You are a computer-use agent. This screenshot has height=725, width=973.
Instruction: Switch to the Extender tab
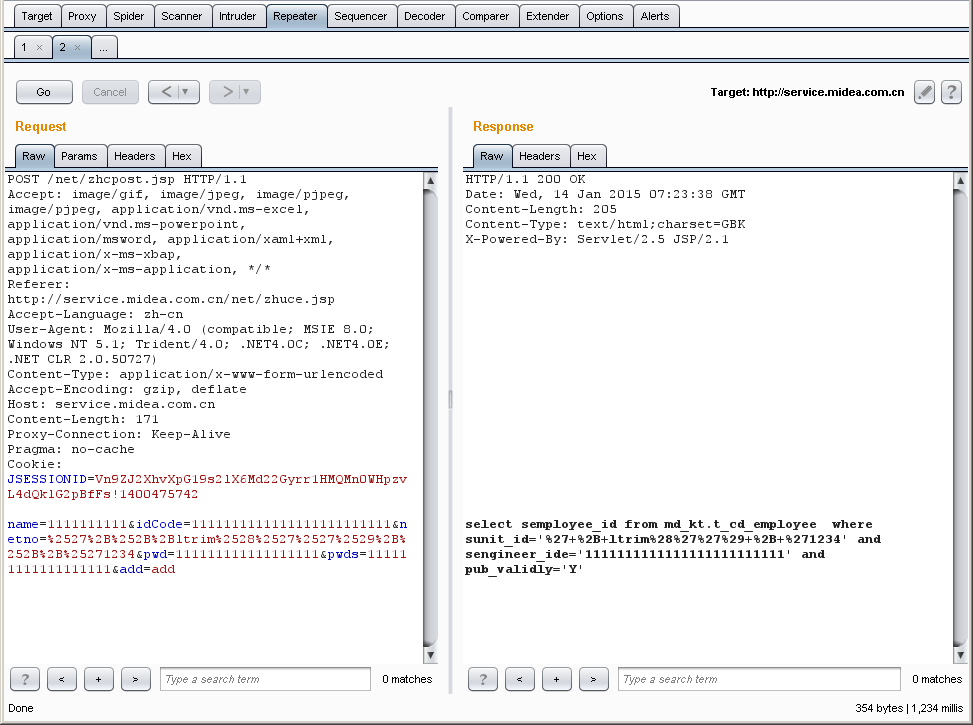click(x=547, y=16)
